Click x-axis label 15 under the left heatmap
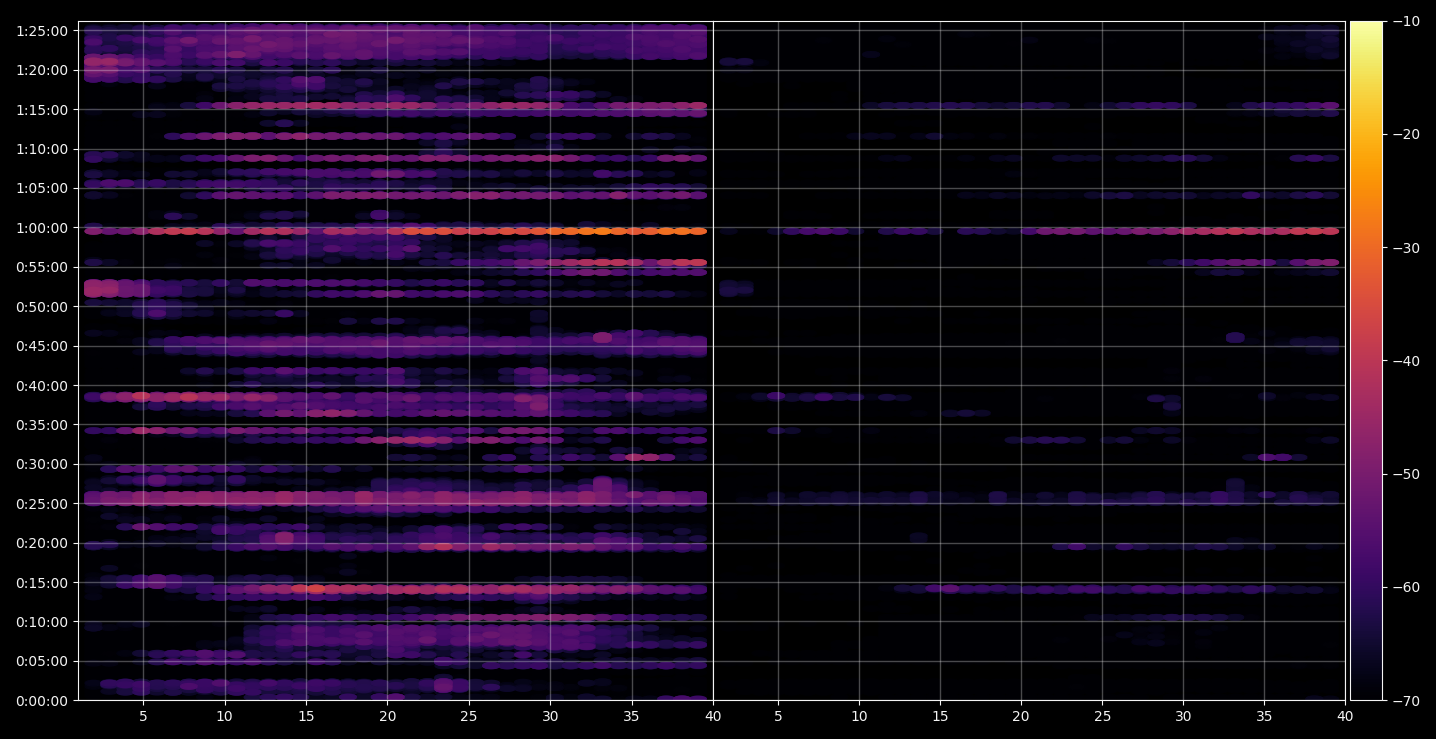The image size is (1436, 739). click(x=306, y=716)
